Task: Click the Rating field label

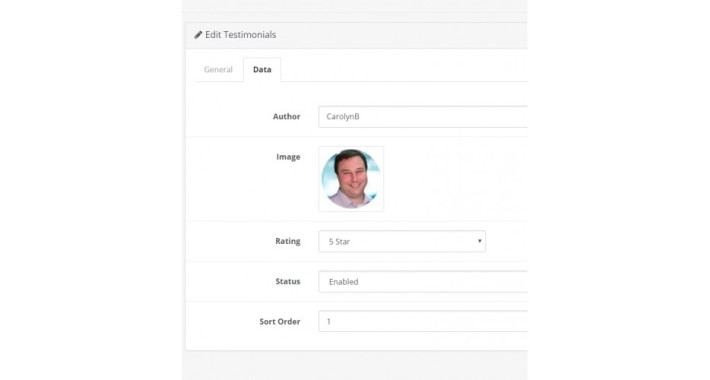Action: coord(288,241)
